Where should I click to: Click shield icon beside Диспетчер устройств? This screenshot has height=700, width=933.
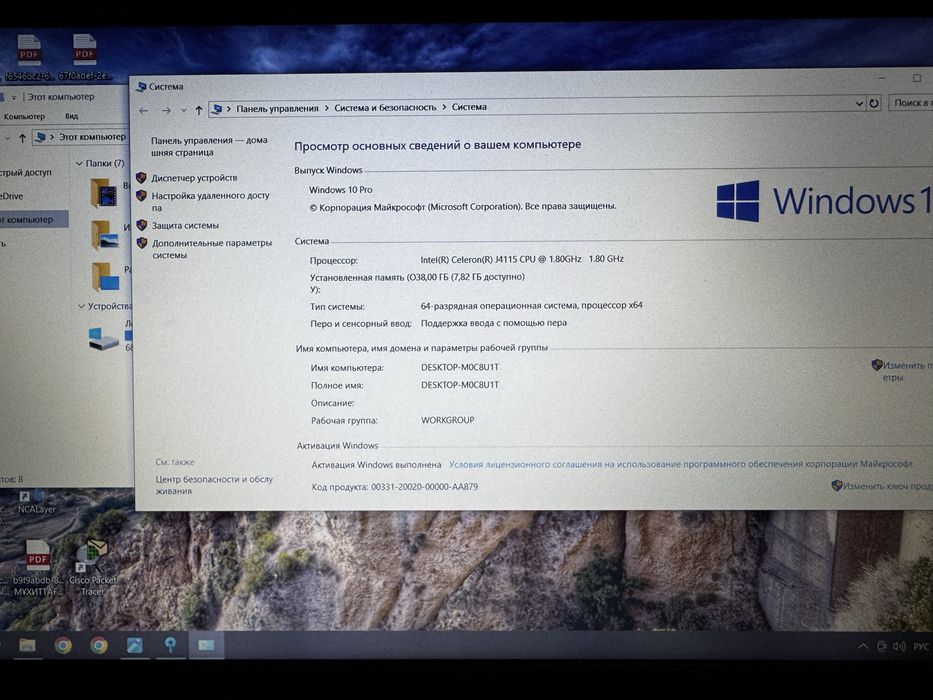(141, 177)
